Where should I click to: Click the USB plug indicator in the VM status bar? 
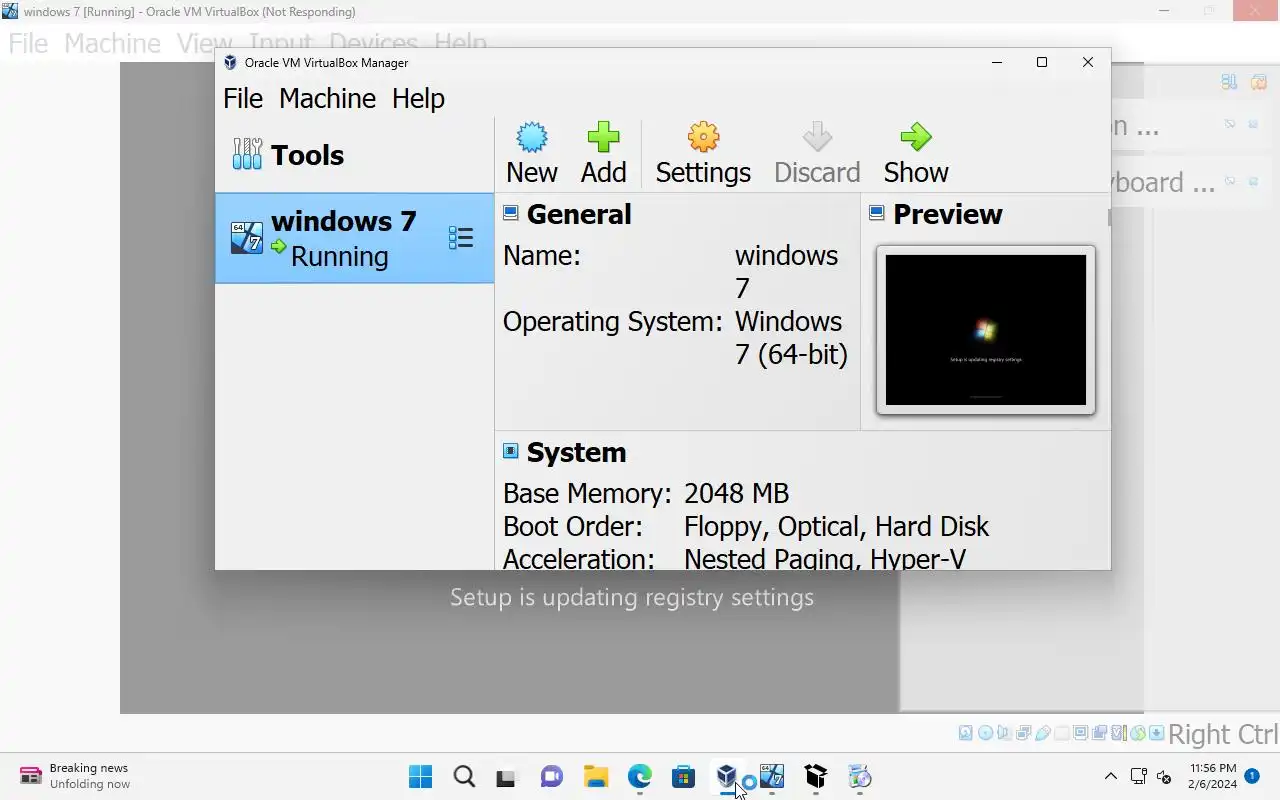[1043, 733]
